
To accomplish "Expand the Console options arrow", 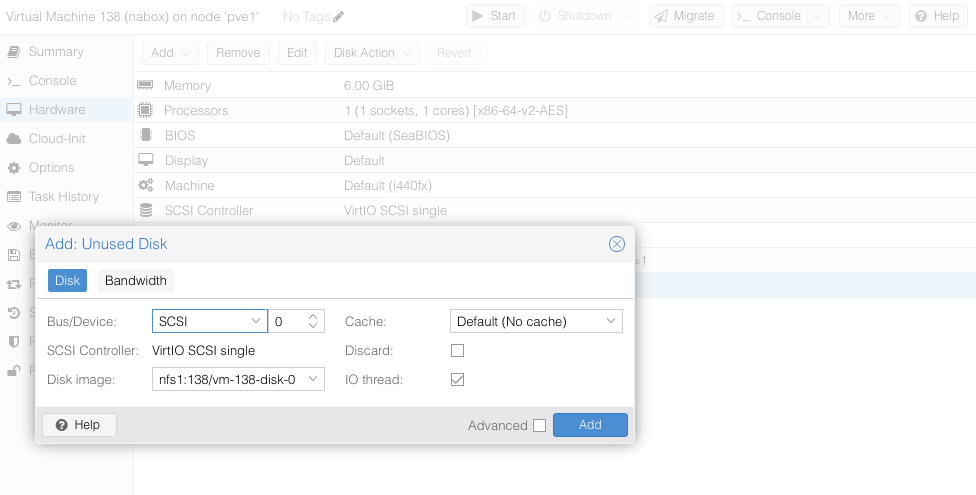I will tap(817, 16).
